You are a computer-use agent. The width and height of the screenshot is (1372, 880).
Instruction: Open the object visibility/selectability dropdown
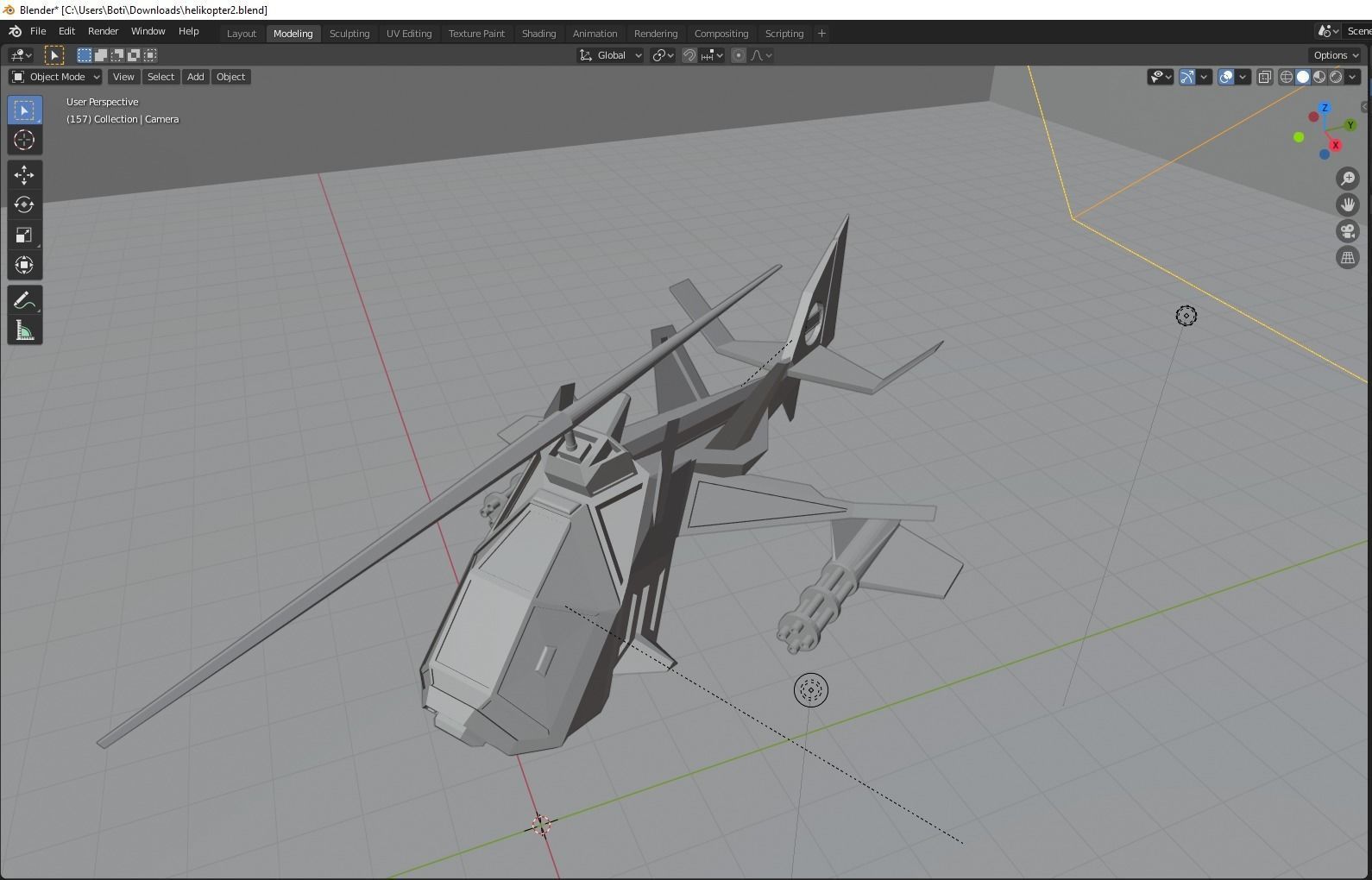[x=1161, y=77]
